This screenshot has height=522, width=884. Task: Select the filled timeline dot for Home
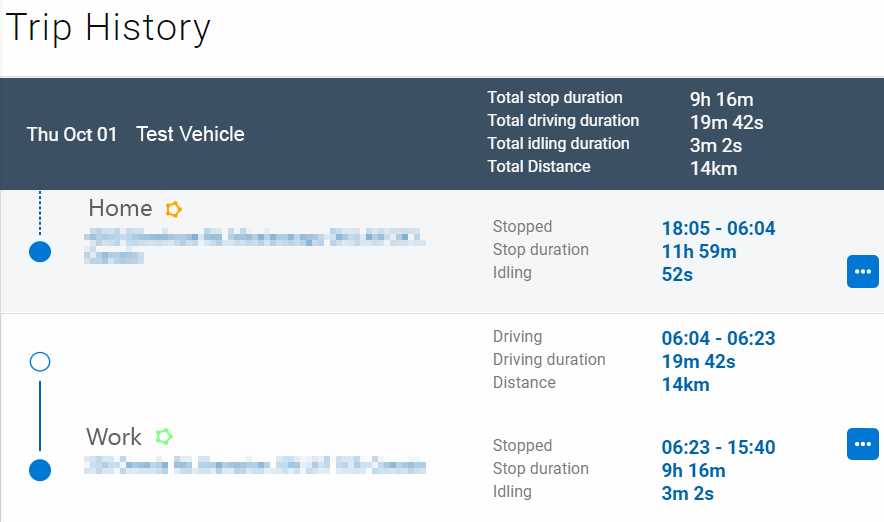coord(40,252)
